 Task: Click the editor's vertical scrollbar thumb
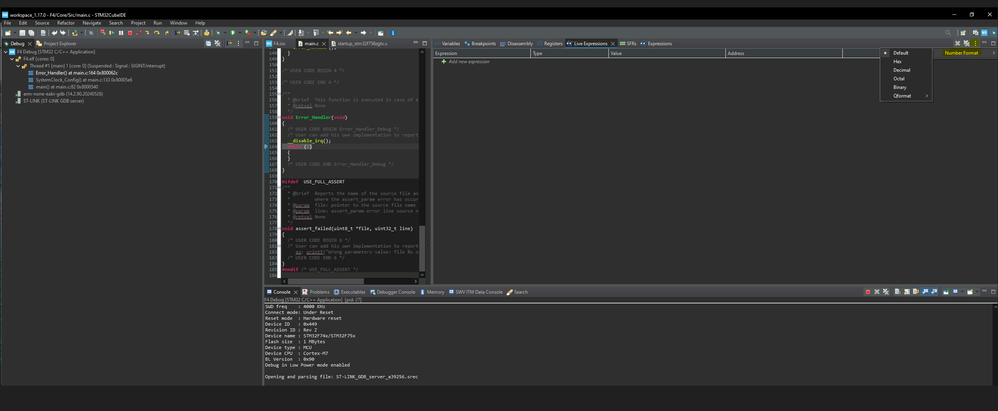click(x=421, y=247)
